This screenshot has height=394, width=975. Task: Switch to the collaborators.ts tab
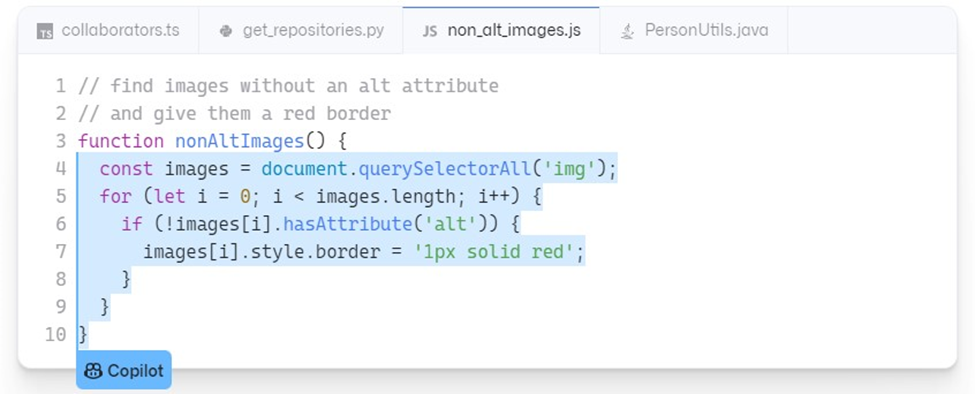(x=109, y=30)
